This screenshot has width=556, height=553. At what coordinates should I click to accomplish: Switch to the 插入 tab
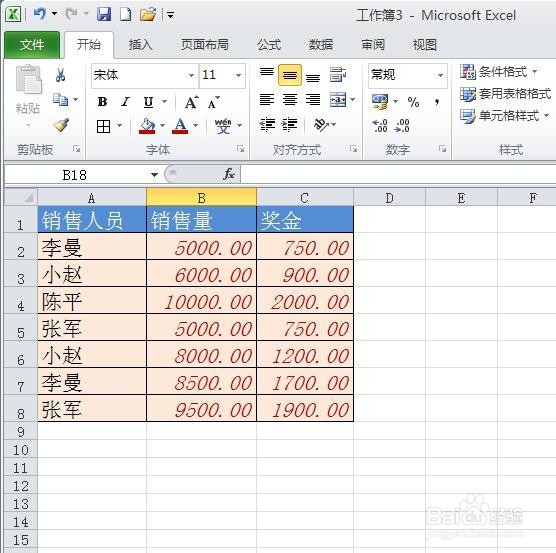pyautogui.click(x=141, y=45)
